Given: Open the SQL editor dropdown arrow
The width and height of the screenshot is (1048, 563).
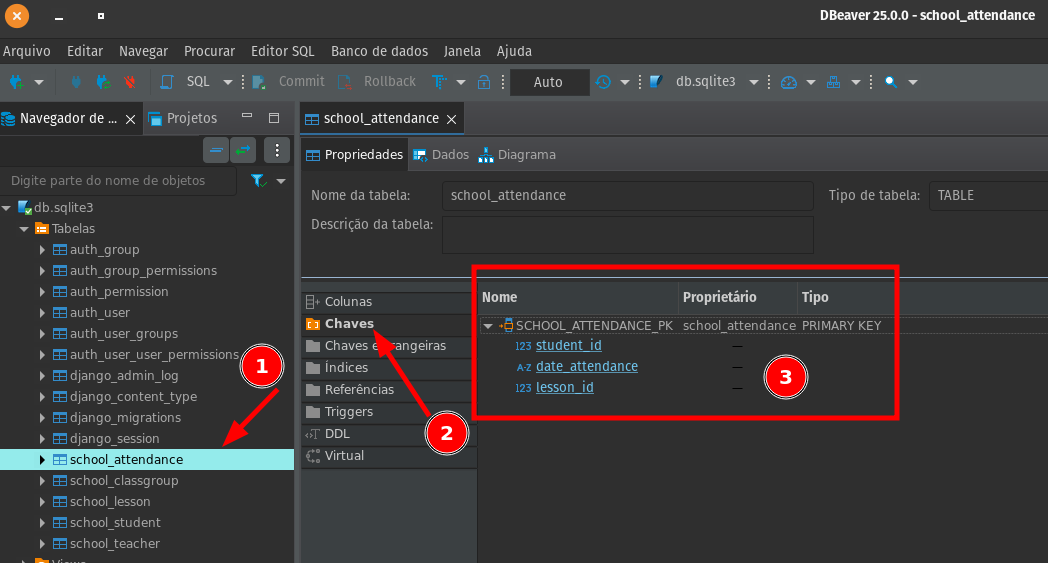Looking at the screenshot, I should [227, 82].
